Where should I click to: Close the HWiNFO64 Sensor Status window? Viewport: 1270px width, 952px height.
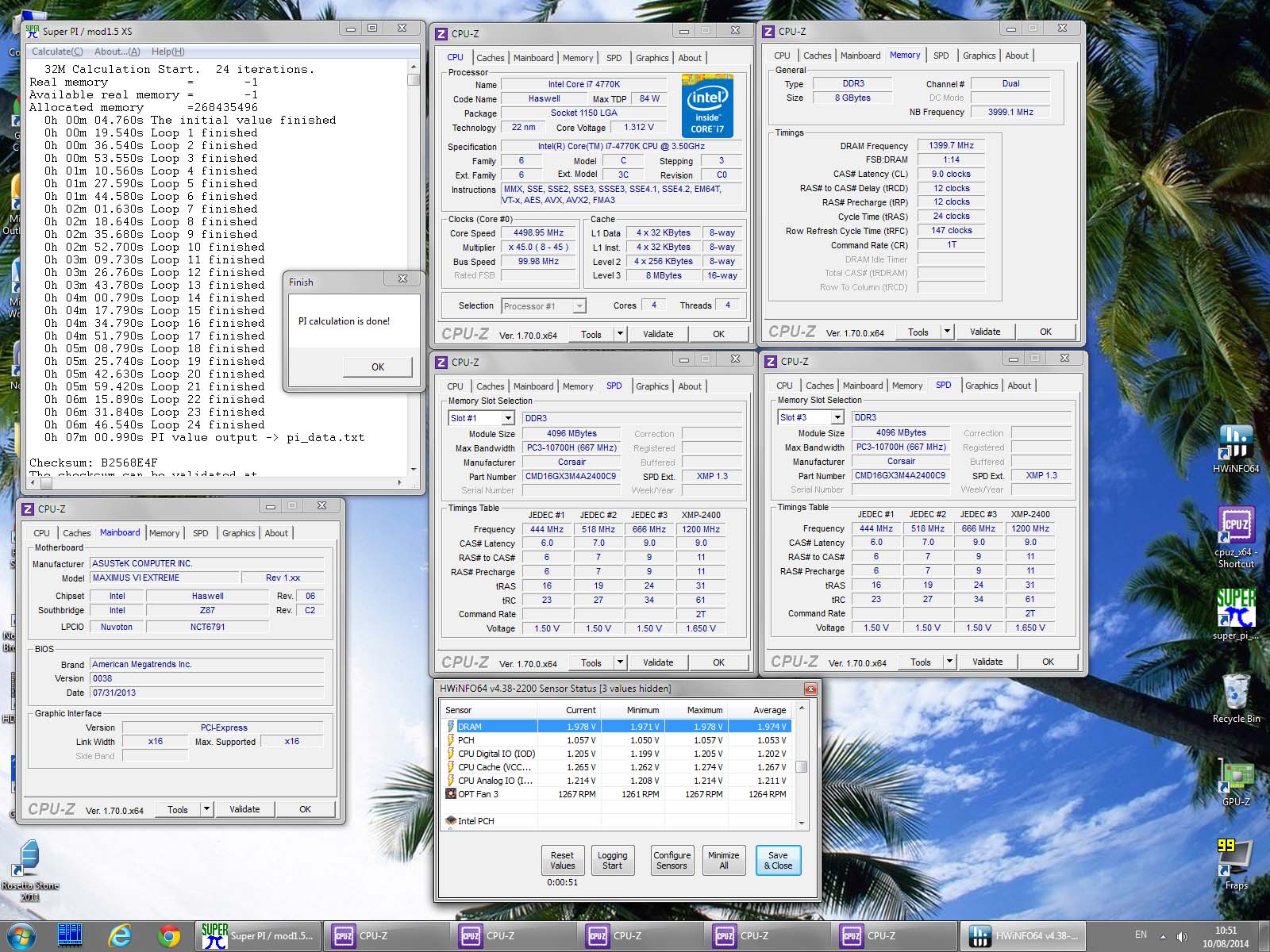click(810, 689)
